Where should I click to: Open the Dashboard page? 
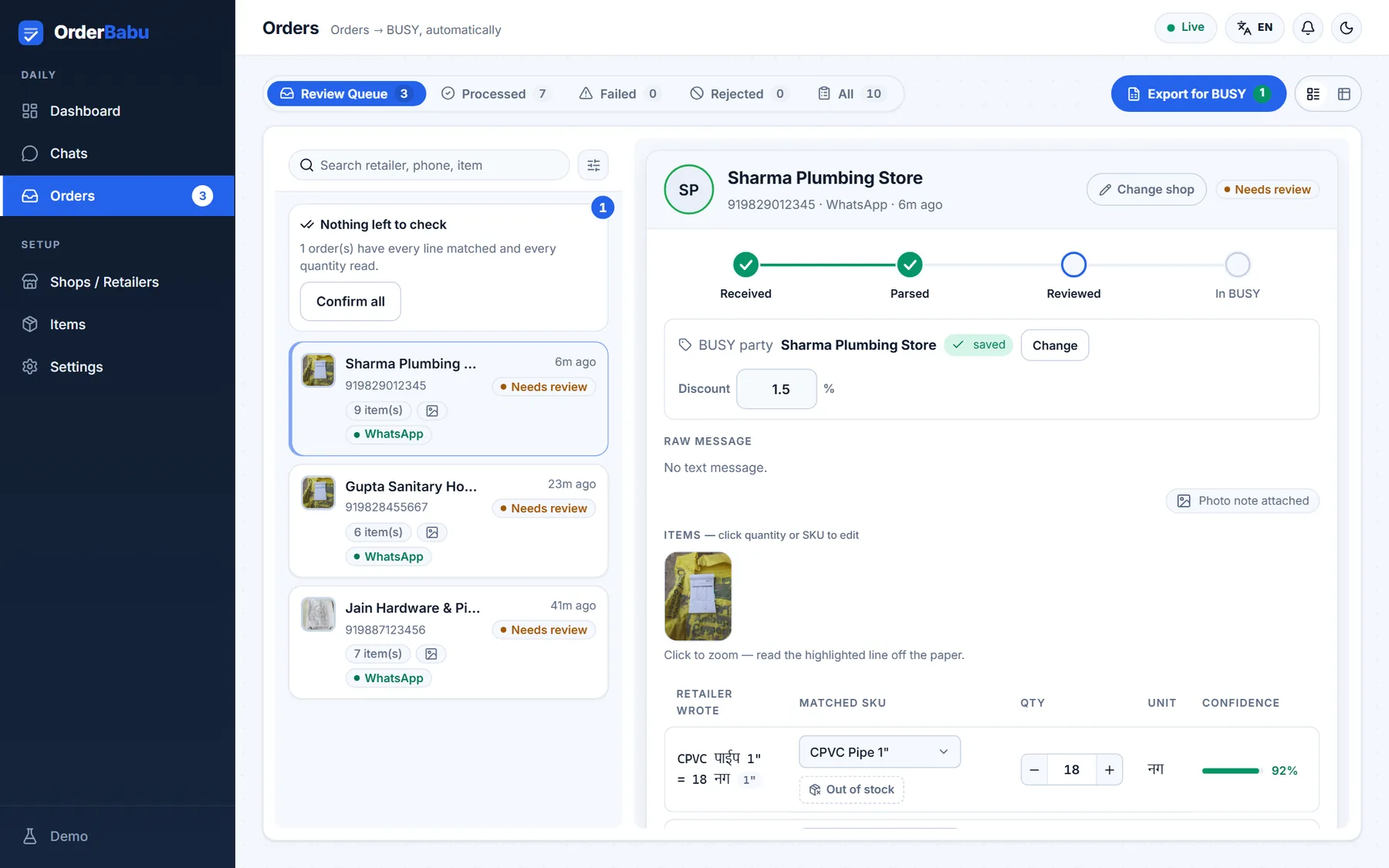117,111
